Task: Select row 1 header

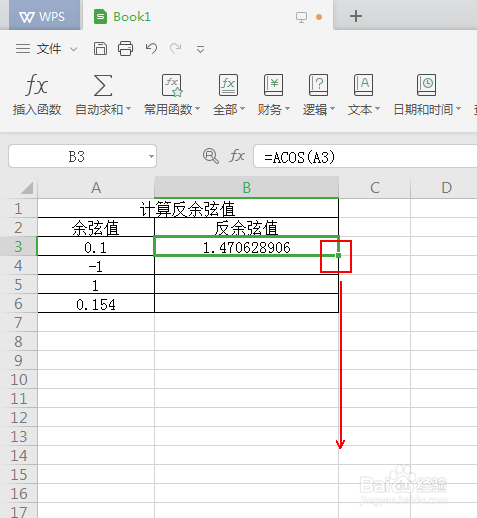Action: [18, 209]
